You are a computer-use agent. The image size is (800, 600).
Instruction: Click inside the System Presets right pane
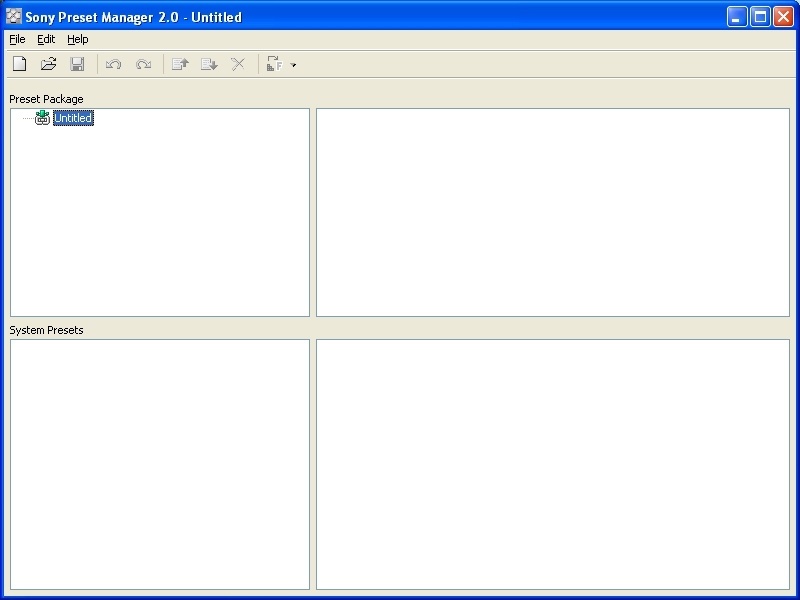coord(552,464)
